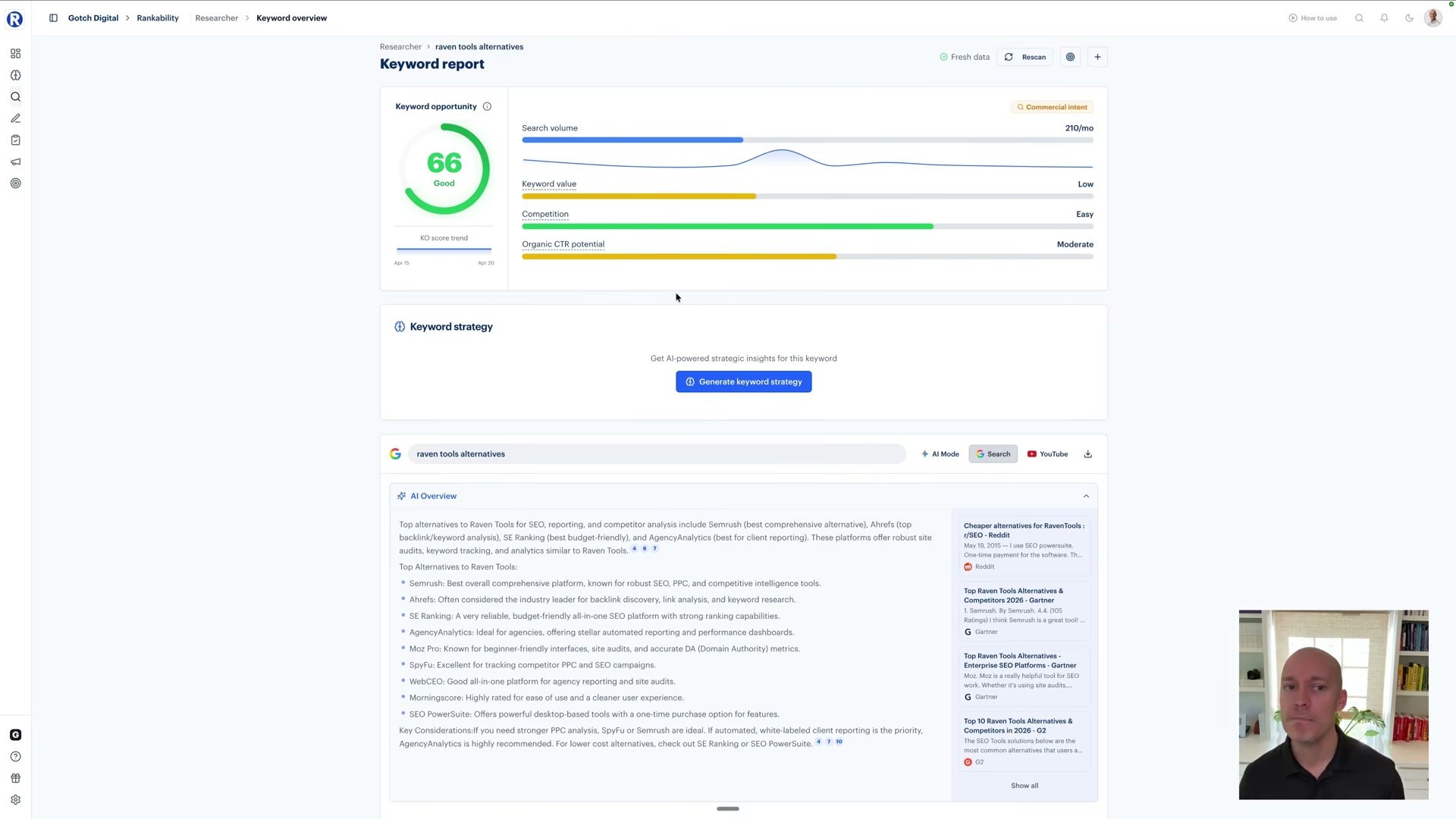Image resolution: width=1456 pixels, height=819 pixels.
Task: Click the Organic CTR potential label
Action: [563, 245]
